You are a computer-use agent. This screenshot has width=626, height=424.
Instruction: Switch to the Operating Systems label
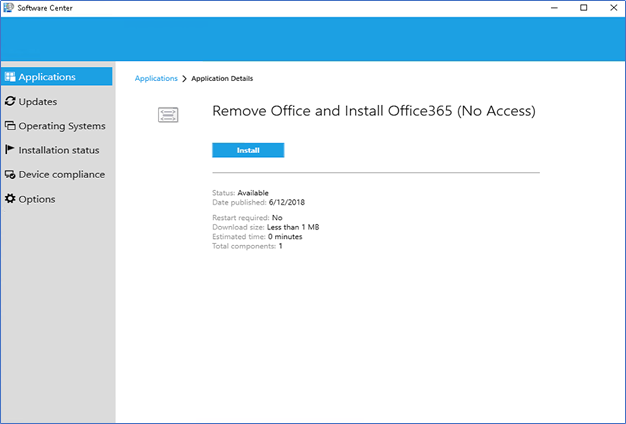click(61, 126)
